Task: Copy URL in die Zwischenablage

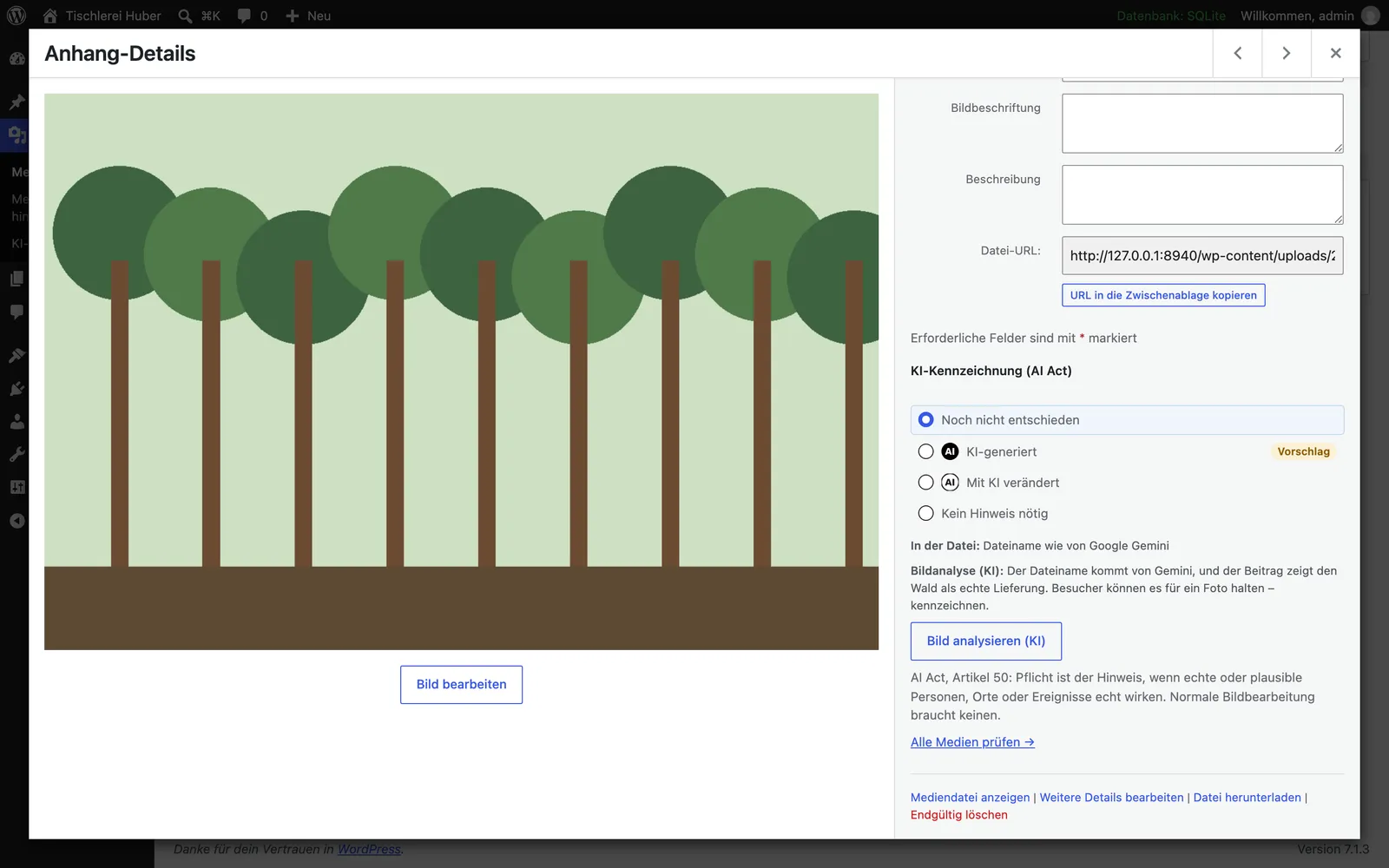Action: point(1163,295)
